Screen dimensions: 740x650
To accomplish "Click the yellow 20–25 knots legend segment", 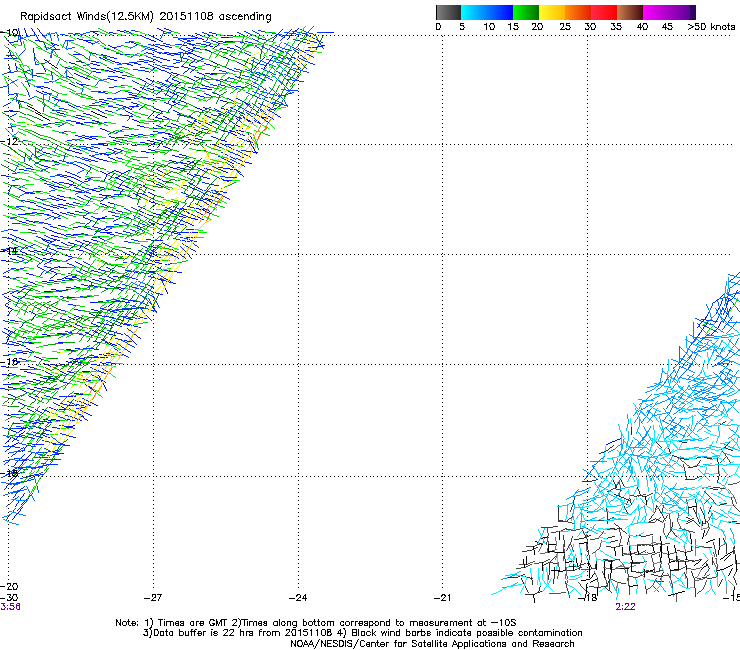I will point(552,12).
